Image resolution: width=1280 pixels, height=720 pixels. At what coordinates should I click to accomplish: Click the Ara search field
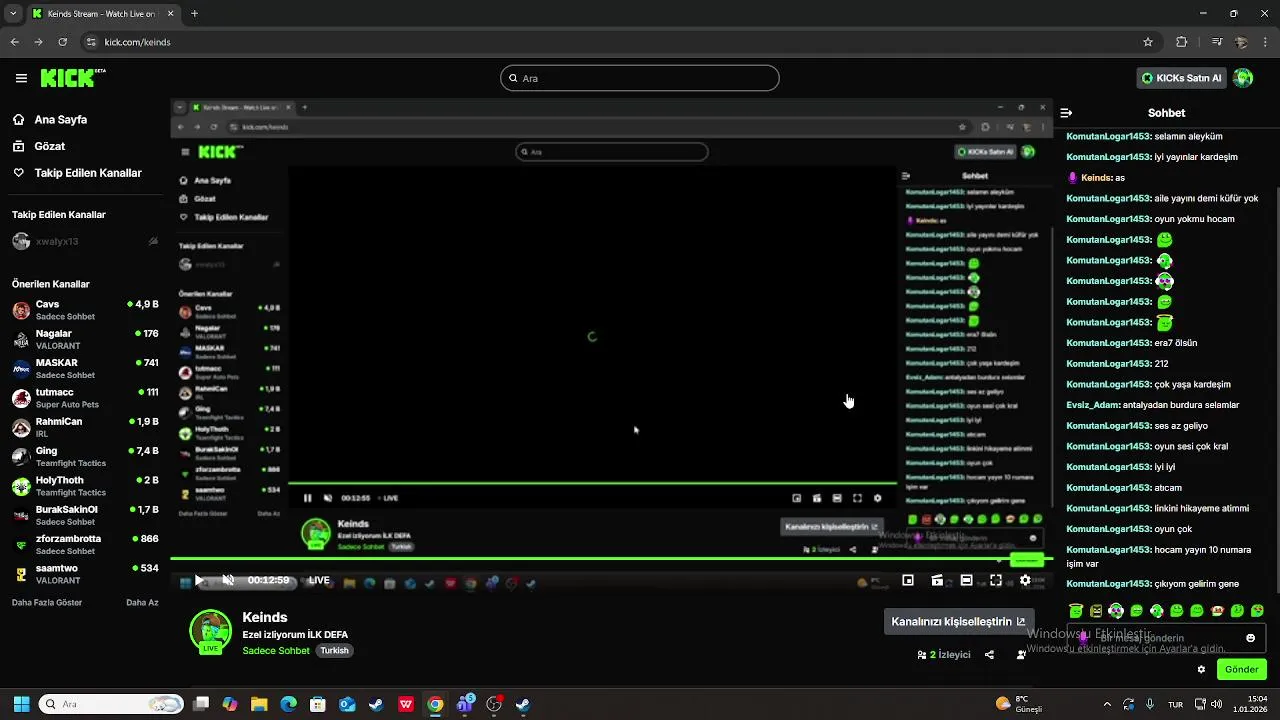pyautogui.click(x=640, y=78)
